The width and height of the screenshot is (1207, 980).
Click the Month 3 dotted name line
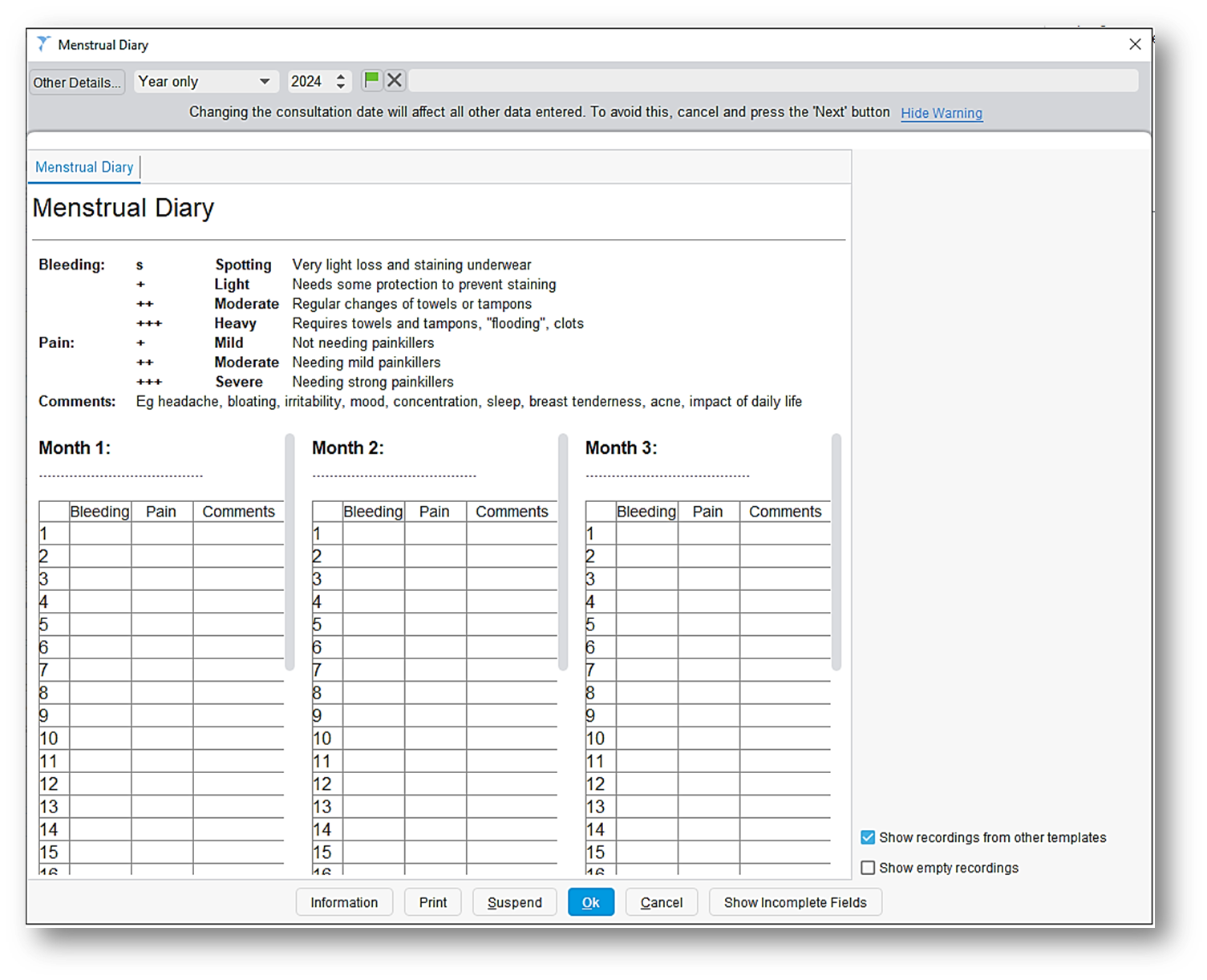(668, 476)
